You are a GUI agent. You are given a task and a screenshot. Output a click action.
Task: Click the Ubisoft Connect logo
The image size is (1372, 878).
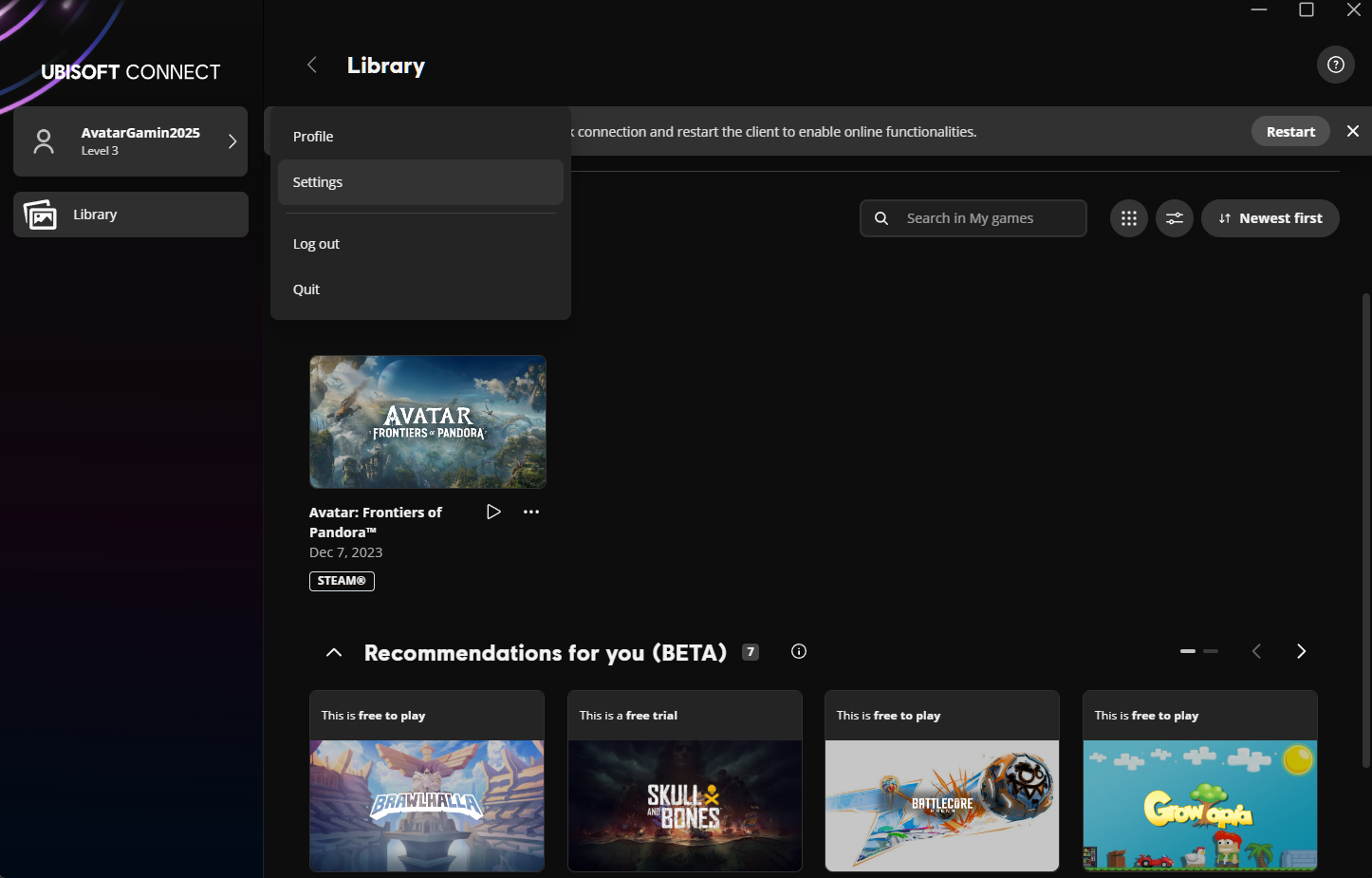point(131,72)
